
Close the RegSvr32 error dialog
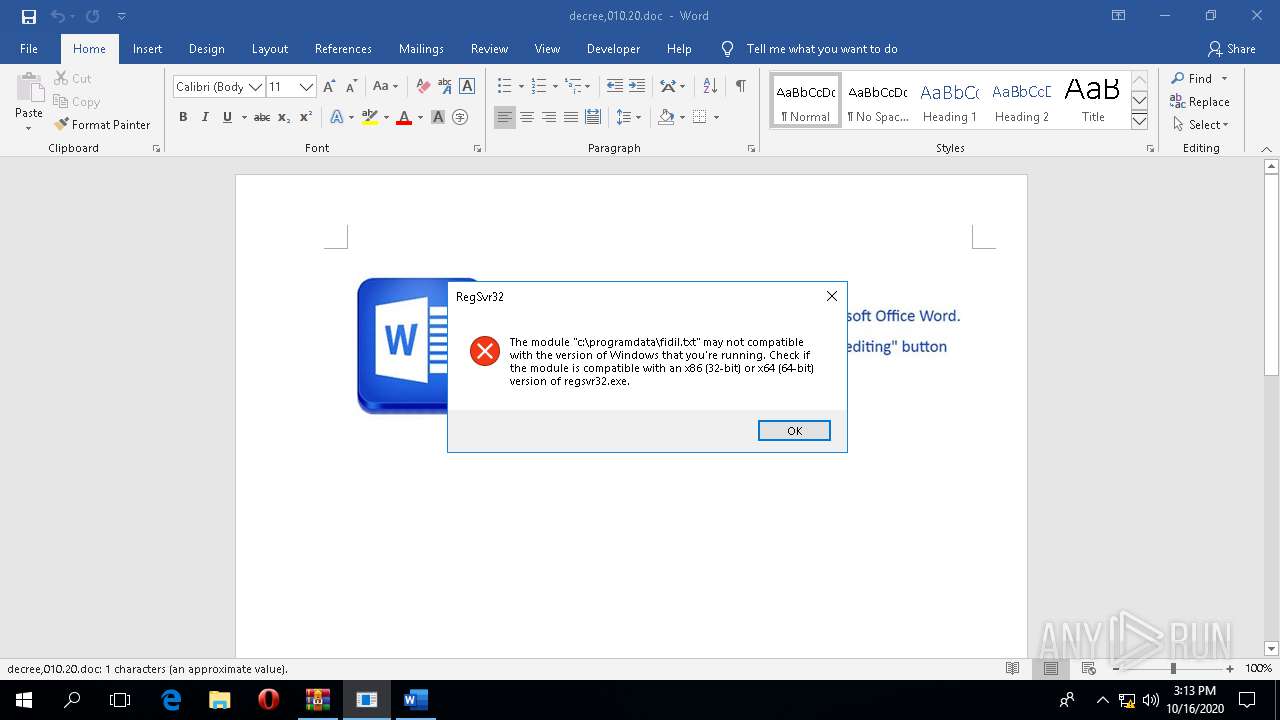(831, 296)
